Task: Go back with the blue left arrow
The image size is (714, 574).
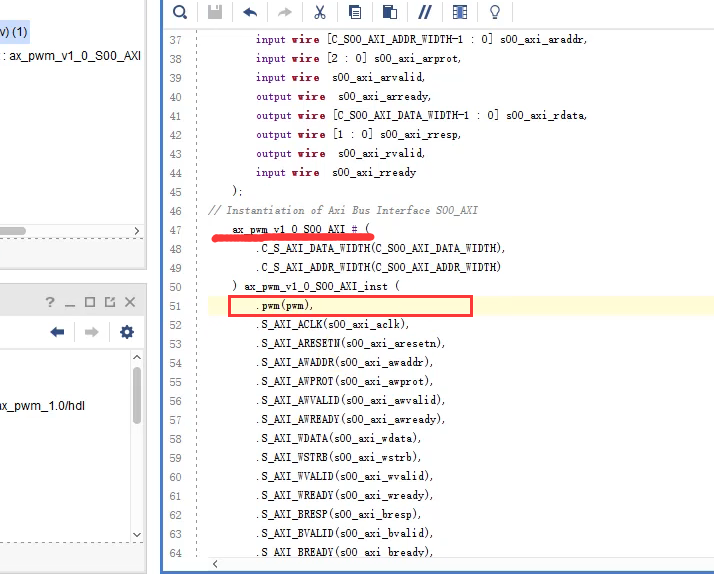Action: pyautogui.click(x=57, y=332)
